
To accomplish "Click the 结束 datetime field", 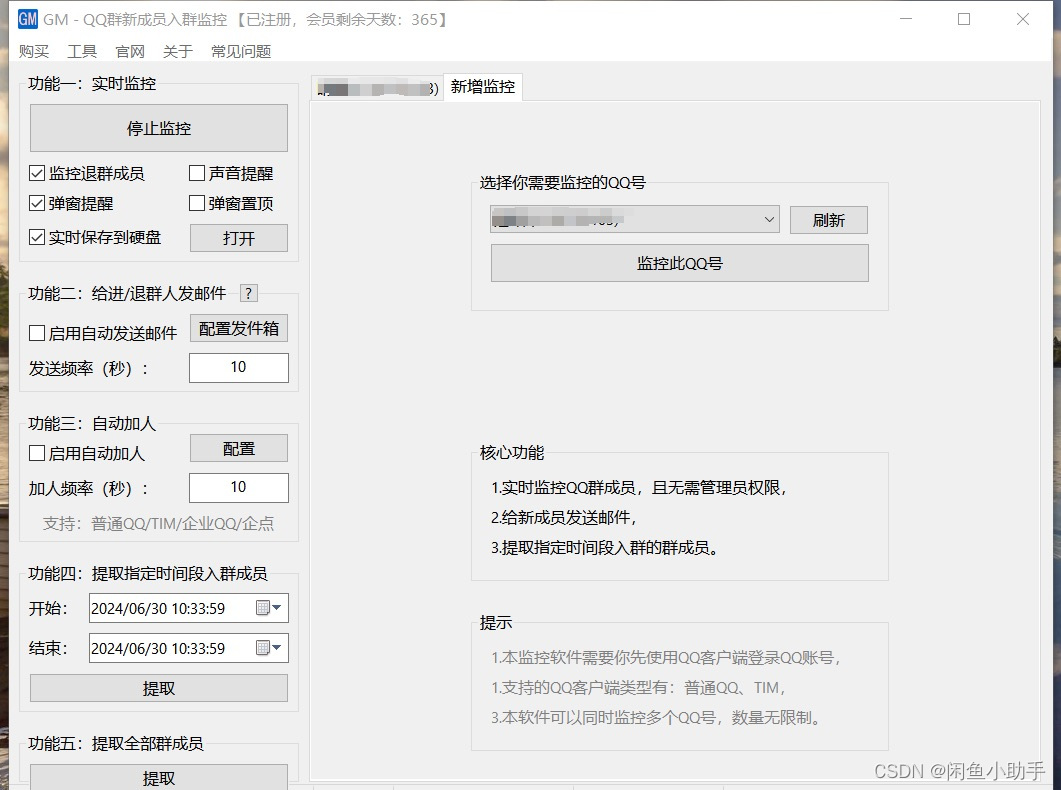I will [x=189, y=648].
